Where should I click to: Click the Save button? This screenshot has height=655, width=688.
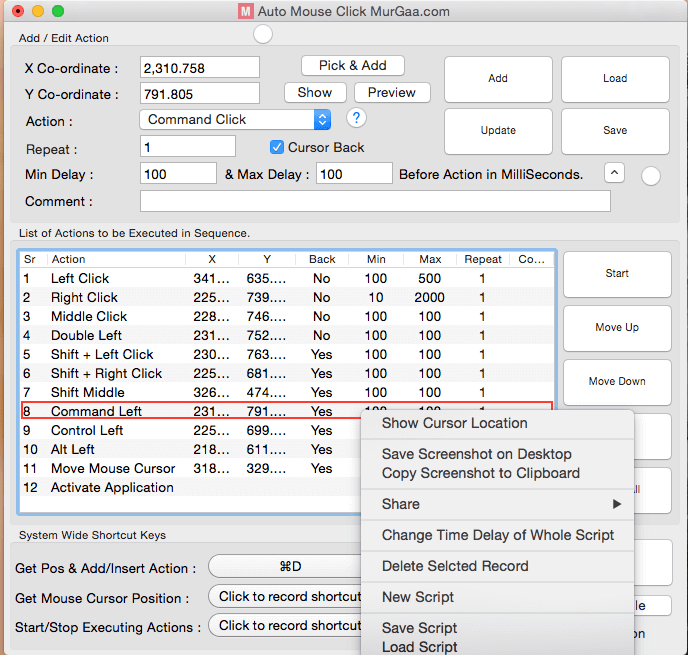pyautogui.click(x=615, y=131)
